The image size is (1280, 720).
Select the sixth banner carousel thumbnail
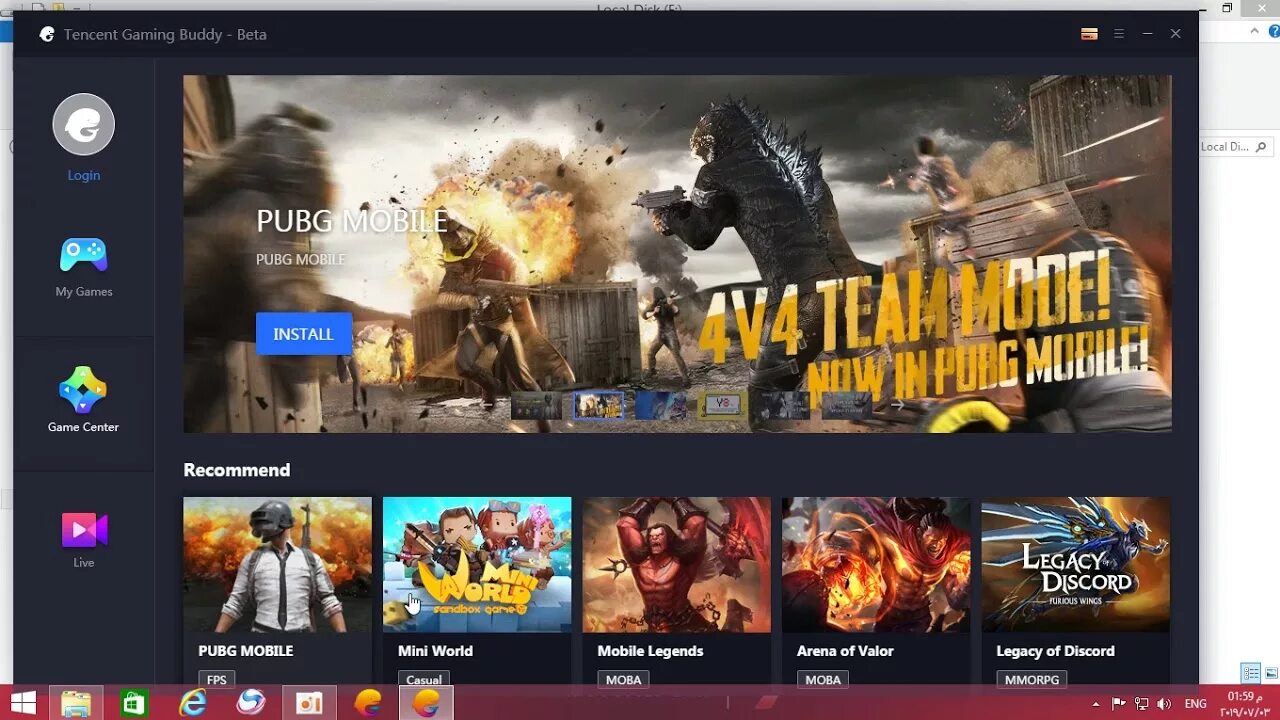tap(846, 405)
